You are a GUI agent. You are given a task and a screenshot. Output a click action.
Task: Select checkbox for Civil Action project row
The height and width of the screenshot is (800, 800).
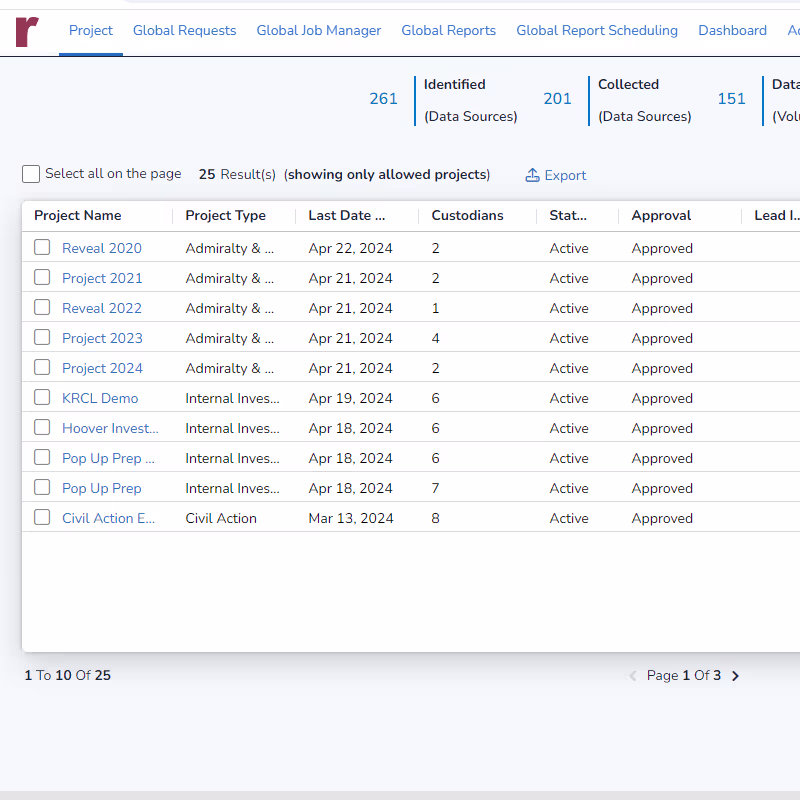[x=42, y=518]
